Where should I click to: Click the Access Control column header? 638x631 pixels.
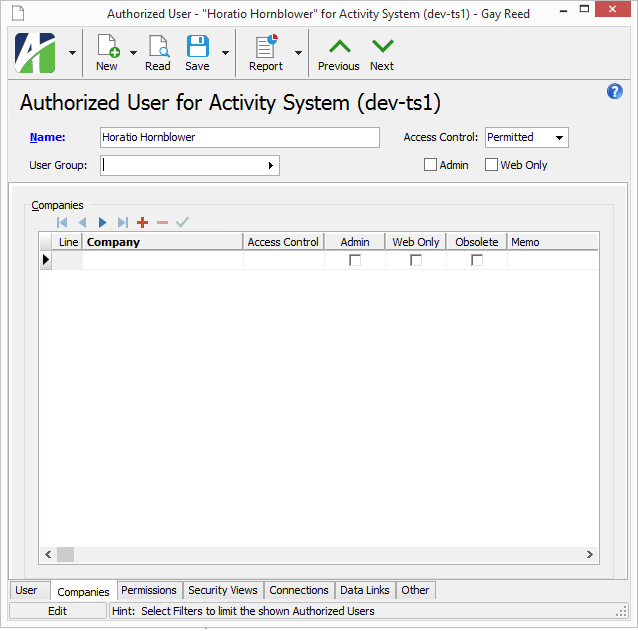284,242
